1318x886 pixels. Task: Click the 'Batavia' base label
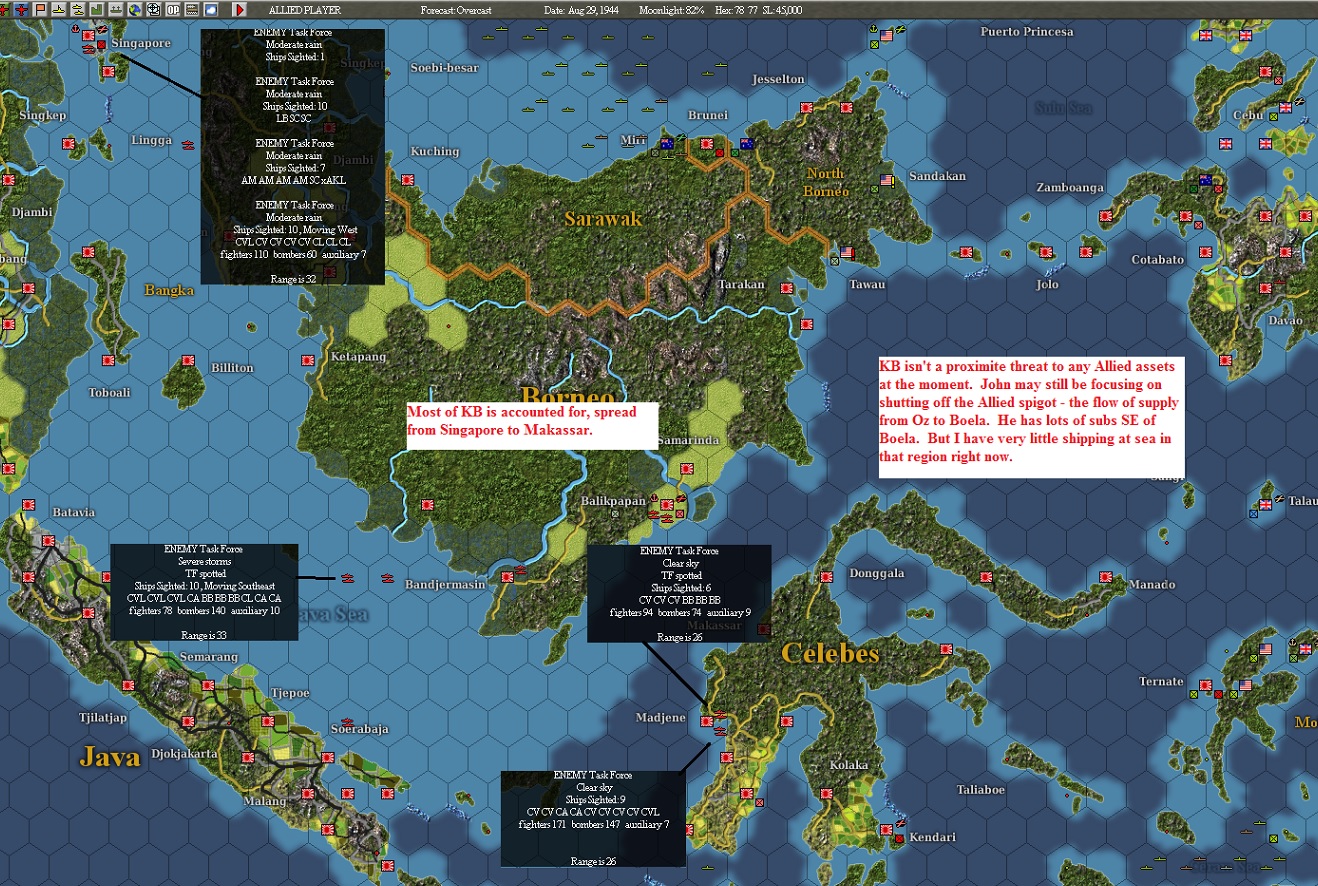73,512
